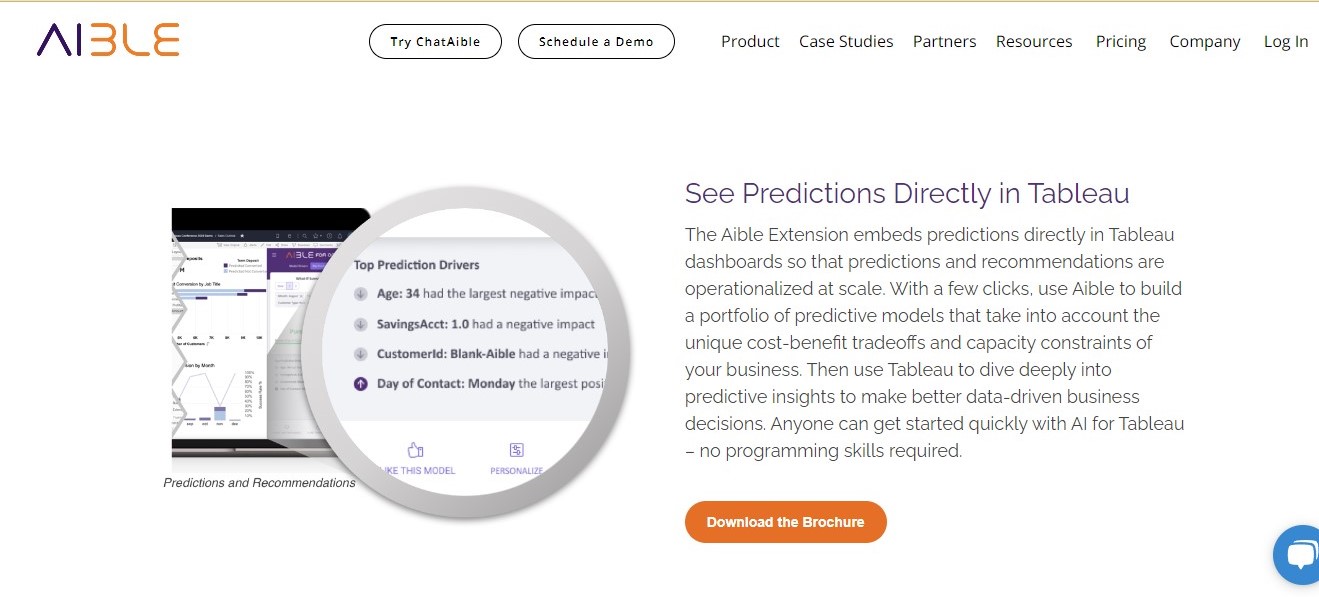Viewport: 1319px width, 597px height.
Task: Click the Download the Brochure button
Action: click(x=785, y=521)
